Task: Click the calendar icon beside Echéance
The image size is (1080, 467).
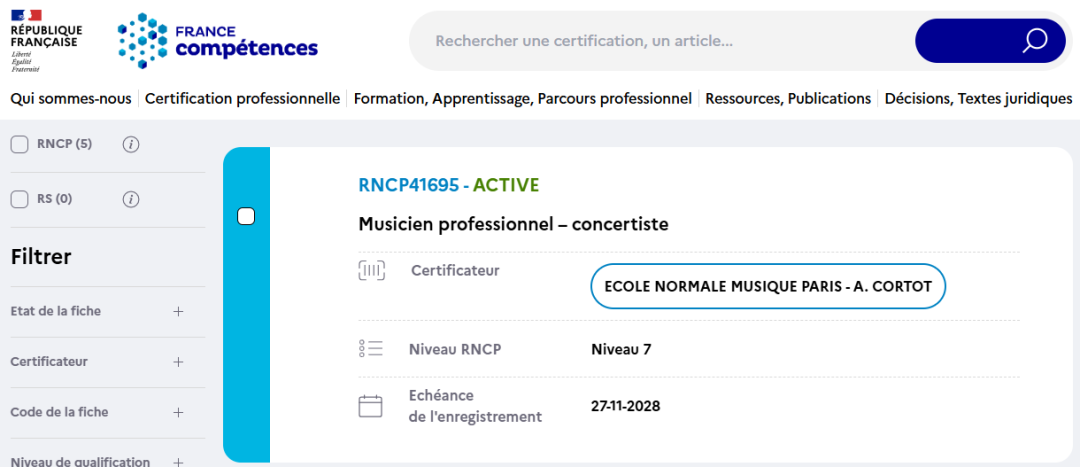Action: point(371,406)
